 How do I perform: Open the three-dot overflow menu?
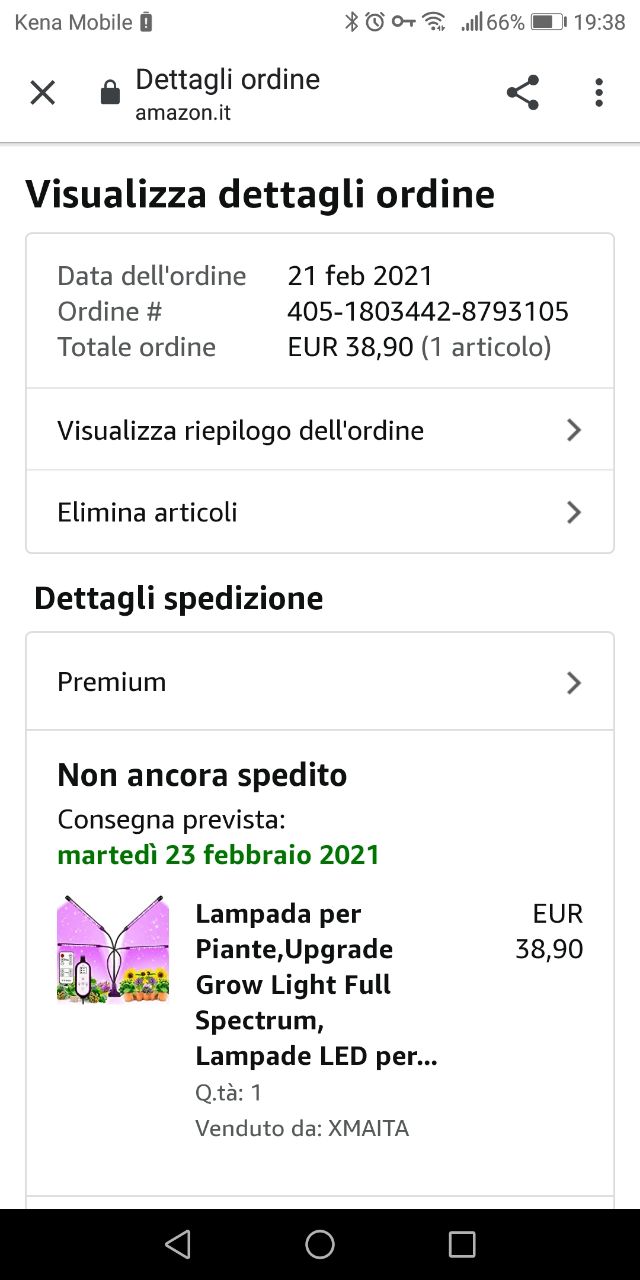click(599, 93)
